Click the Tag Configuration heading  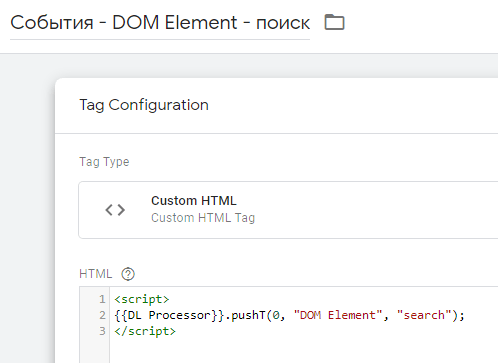click(144, 105)
